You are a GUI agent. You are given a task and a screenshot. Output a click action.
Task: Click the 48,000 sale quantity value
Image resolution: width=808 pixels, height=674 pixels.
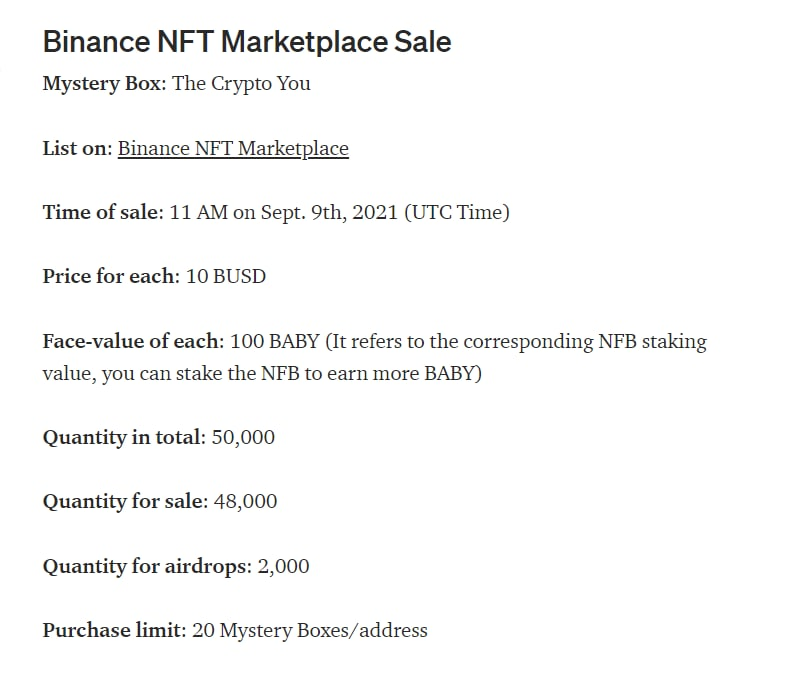(245, 501)
